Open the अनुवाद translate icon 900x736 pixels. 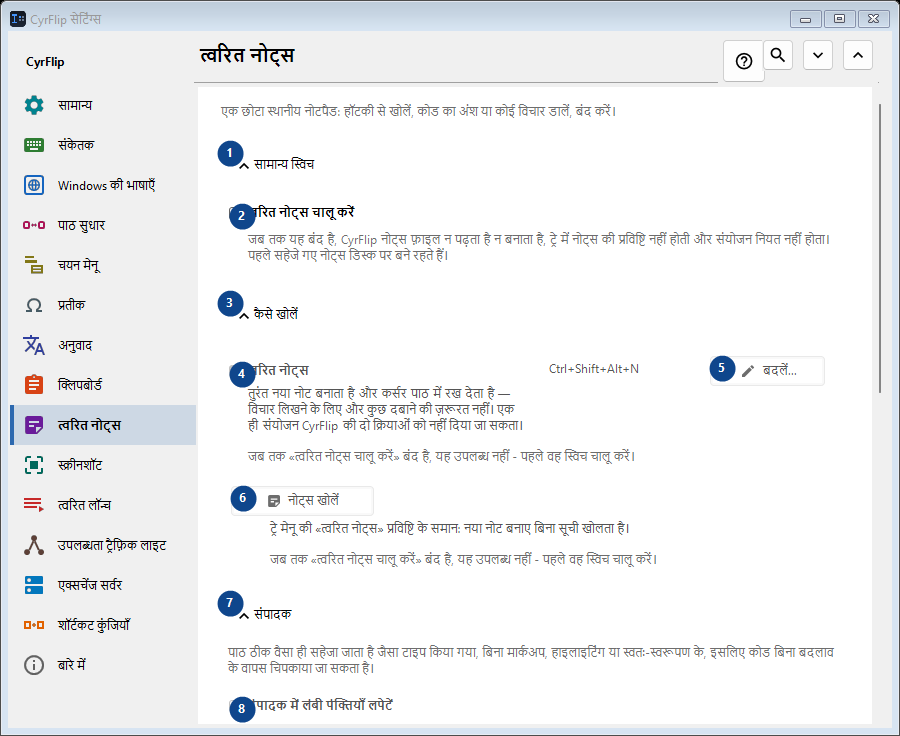point(34,345)
